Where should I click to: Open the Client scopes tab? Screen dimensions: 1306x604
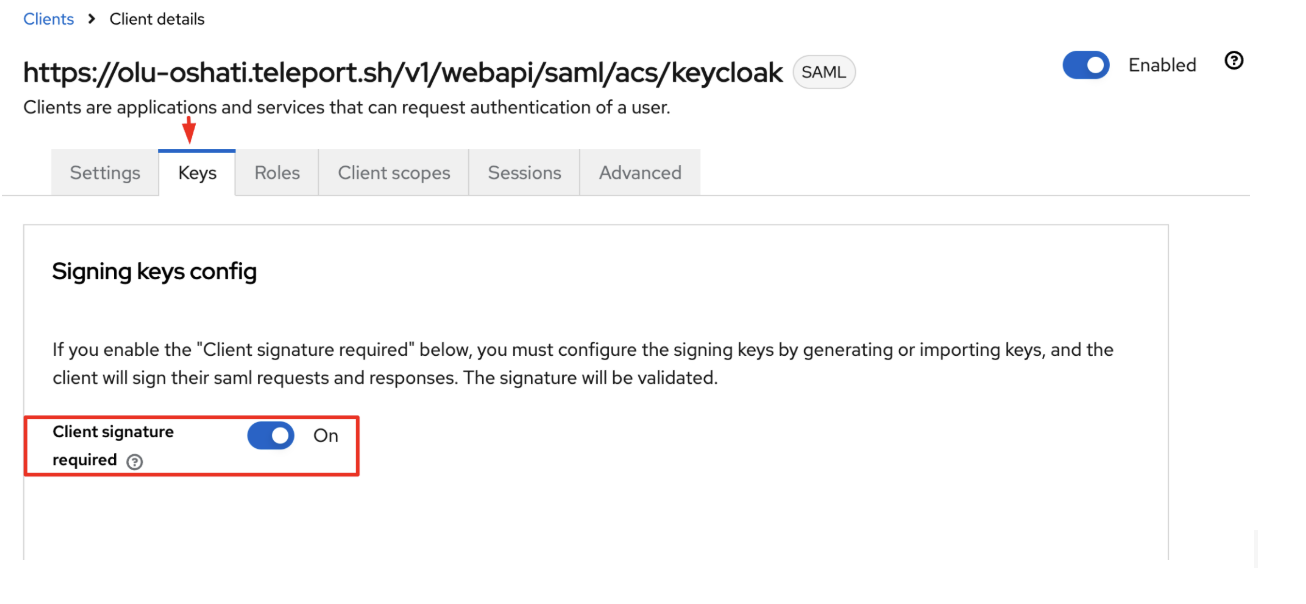(393, 172)
